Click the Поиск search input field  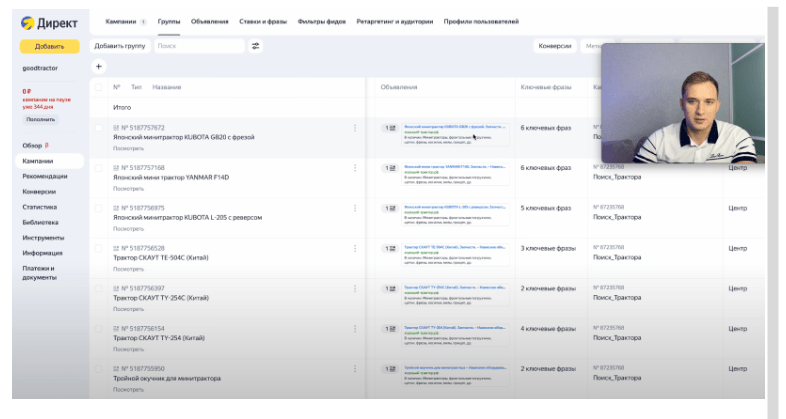(x=199, y=46)
